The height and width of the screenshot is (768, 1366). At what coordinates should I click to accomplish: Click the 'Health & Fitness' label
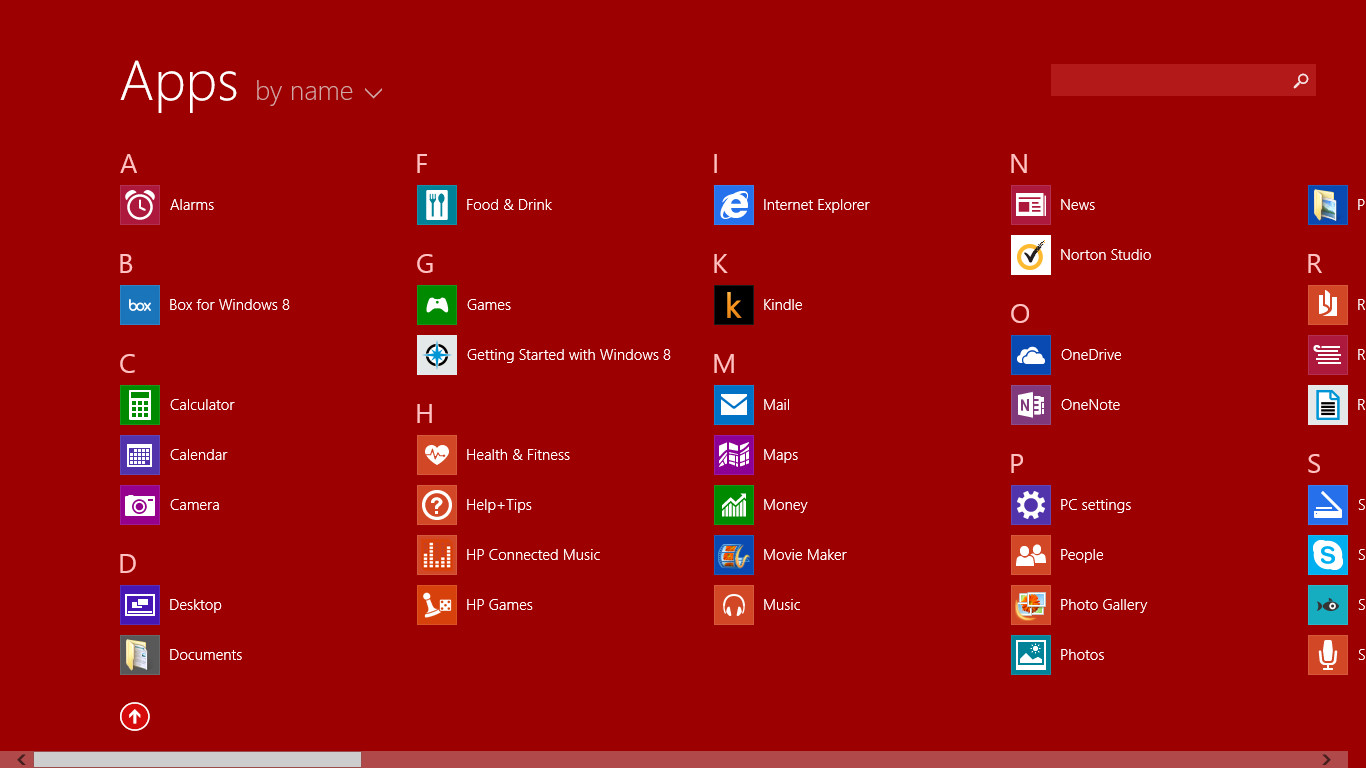click(518, 455)
